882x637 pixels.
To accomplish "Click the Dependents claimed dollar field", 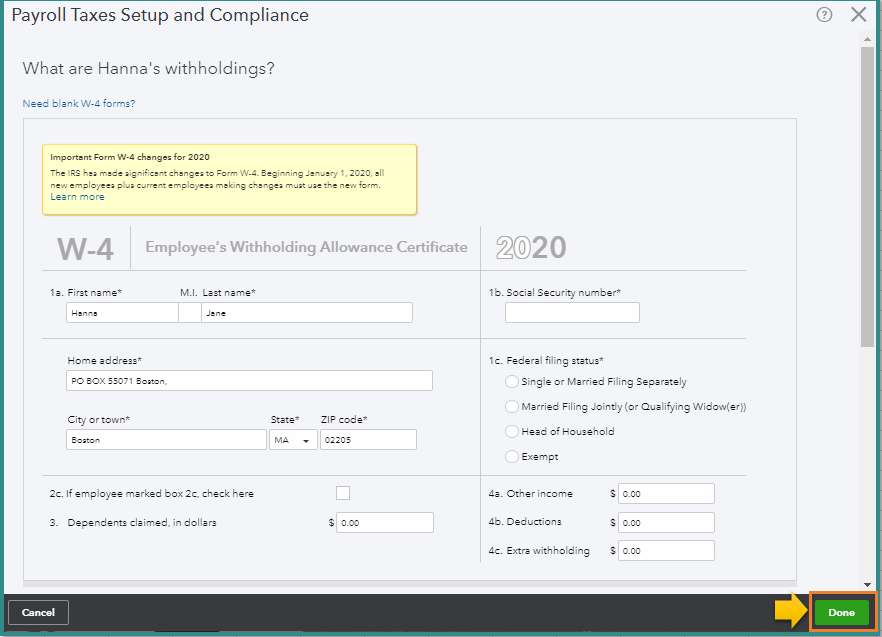I will [385, 523].
